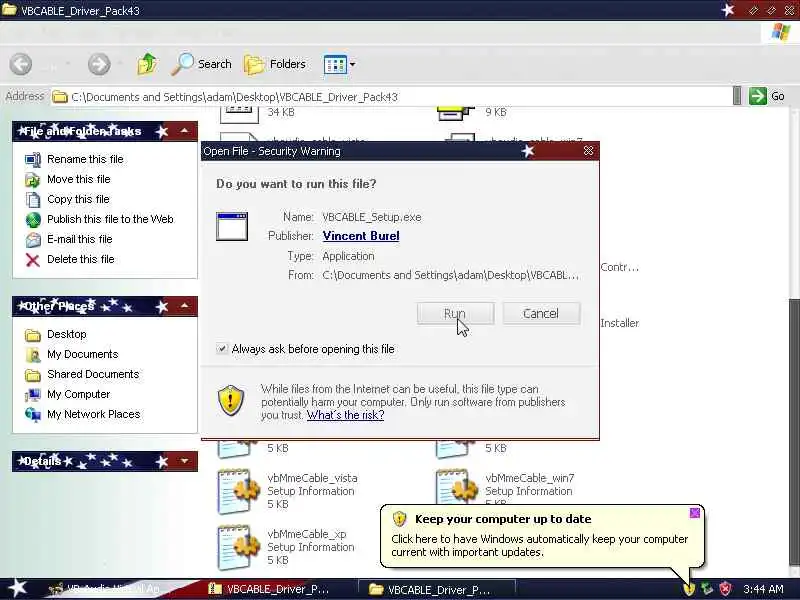Image resolution: width=800 pixels, height=600 pixels.
Task: Open Shared Documents link
Action: point(93,374)
